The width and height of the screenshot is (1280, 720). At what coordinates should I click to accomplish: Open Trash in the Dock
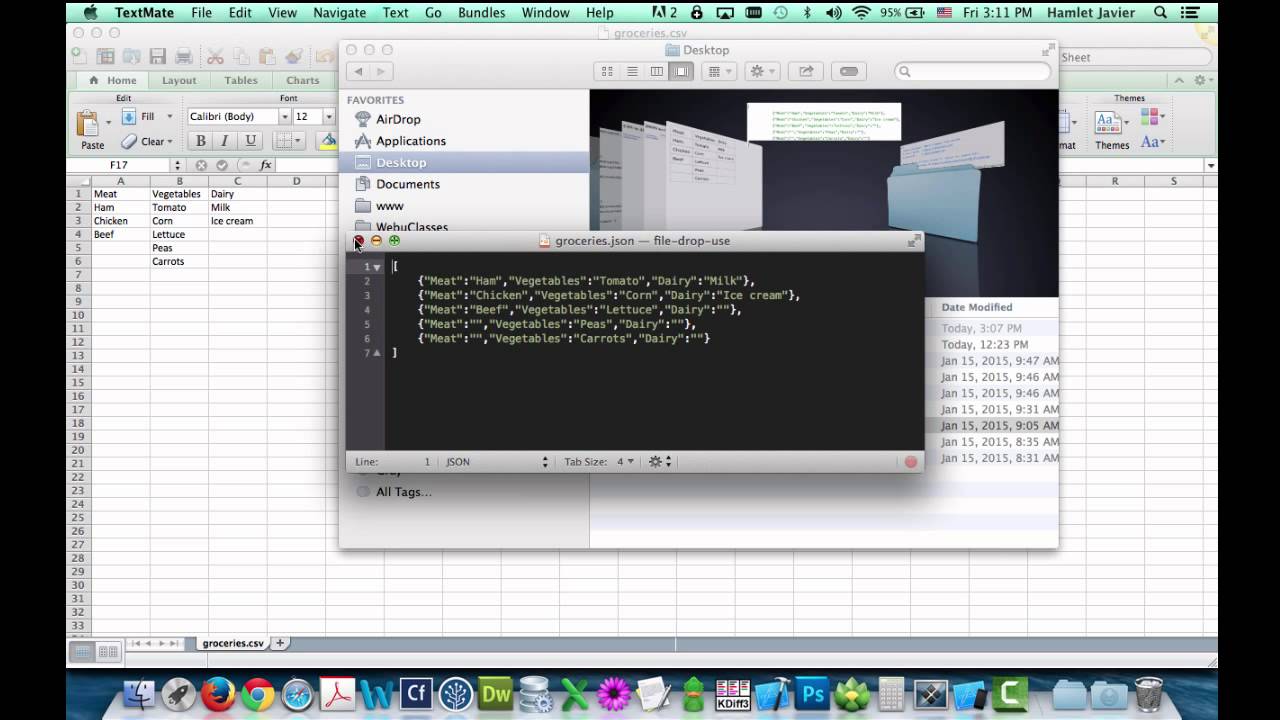click(1149, 693)
